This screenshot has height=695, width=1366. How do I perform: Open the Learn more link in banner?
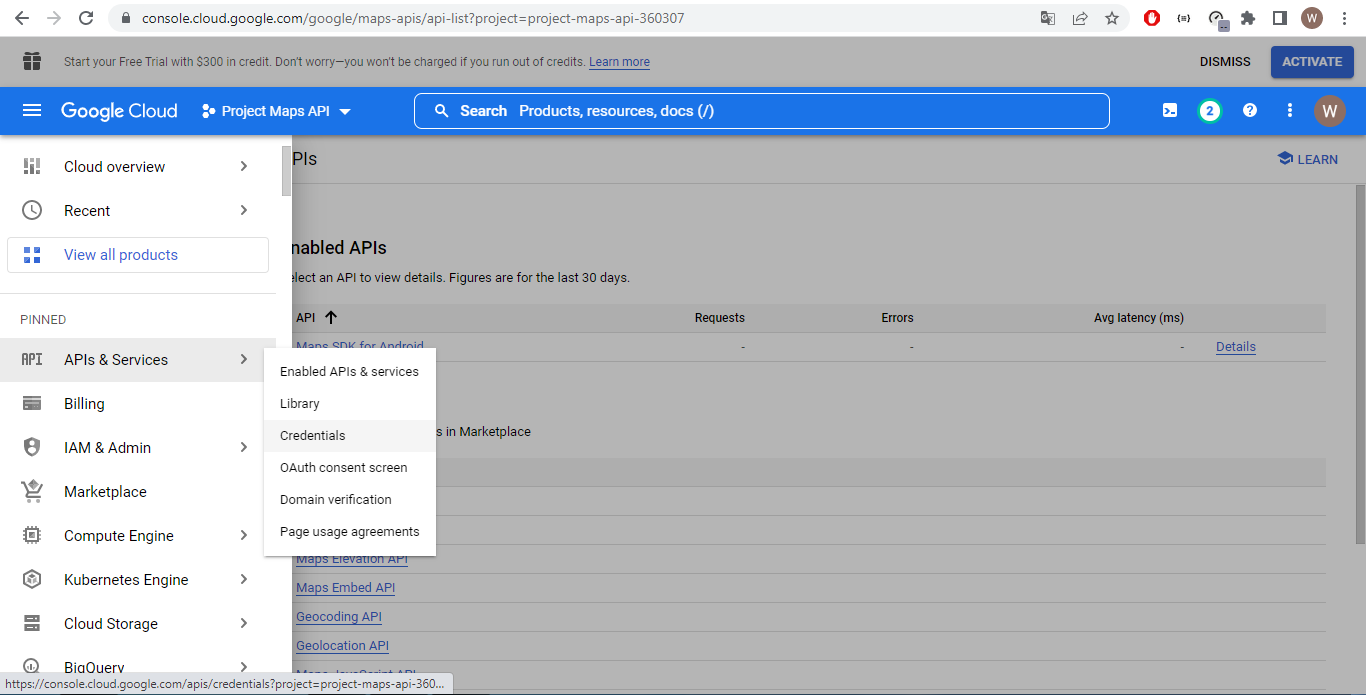[x=619, y=62]
